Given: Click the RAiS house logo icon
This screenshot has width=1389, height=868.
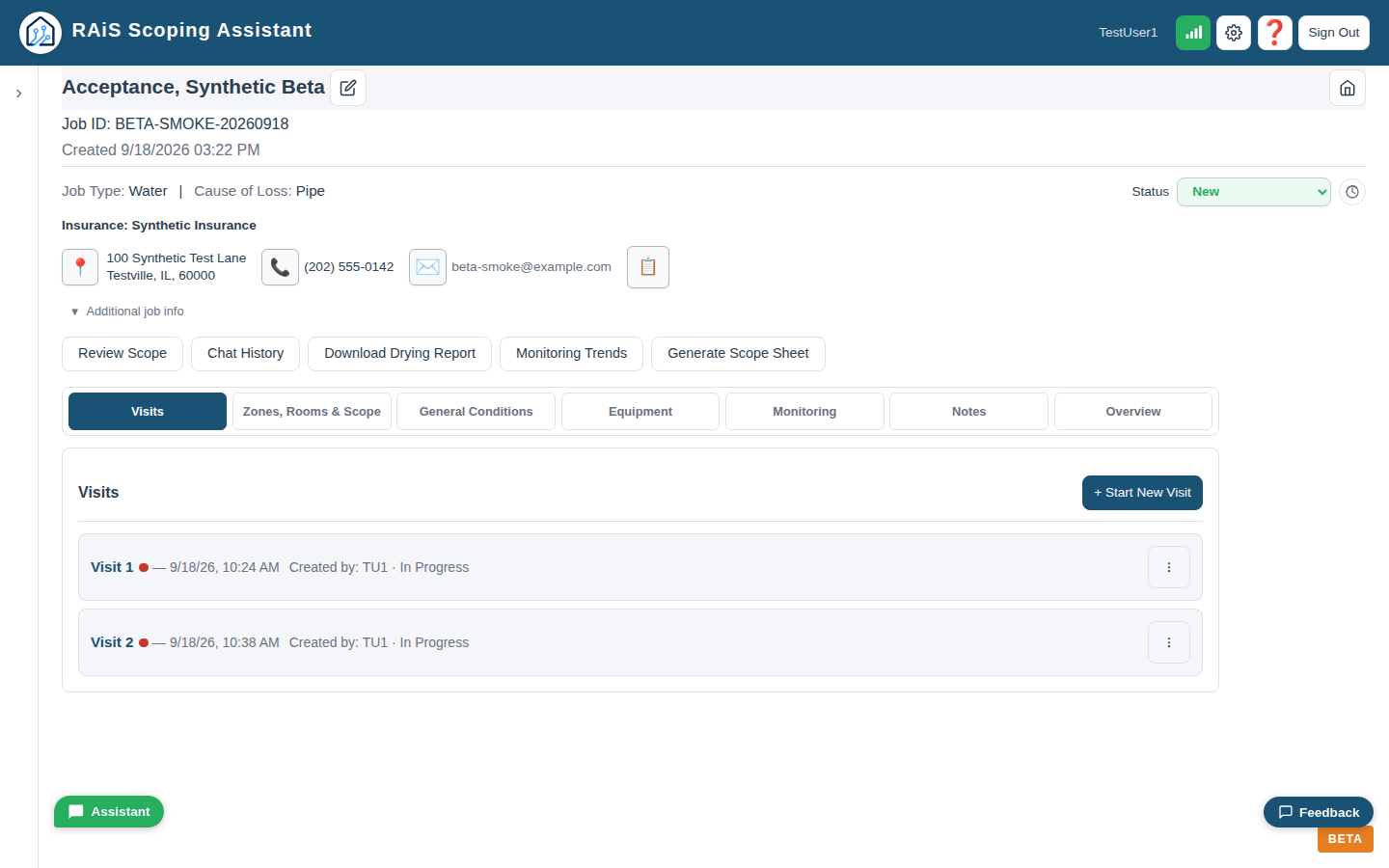Looking at the screenshot, I should (41, 33).
